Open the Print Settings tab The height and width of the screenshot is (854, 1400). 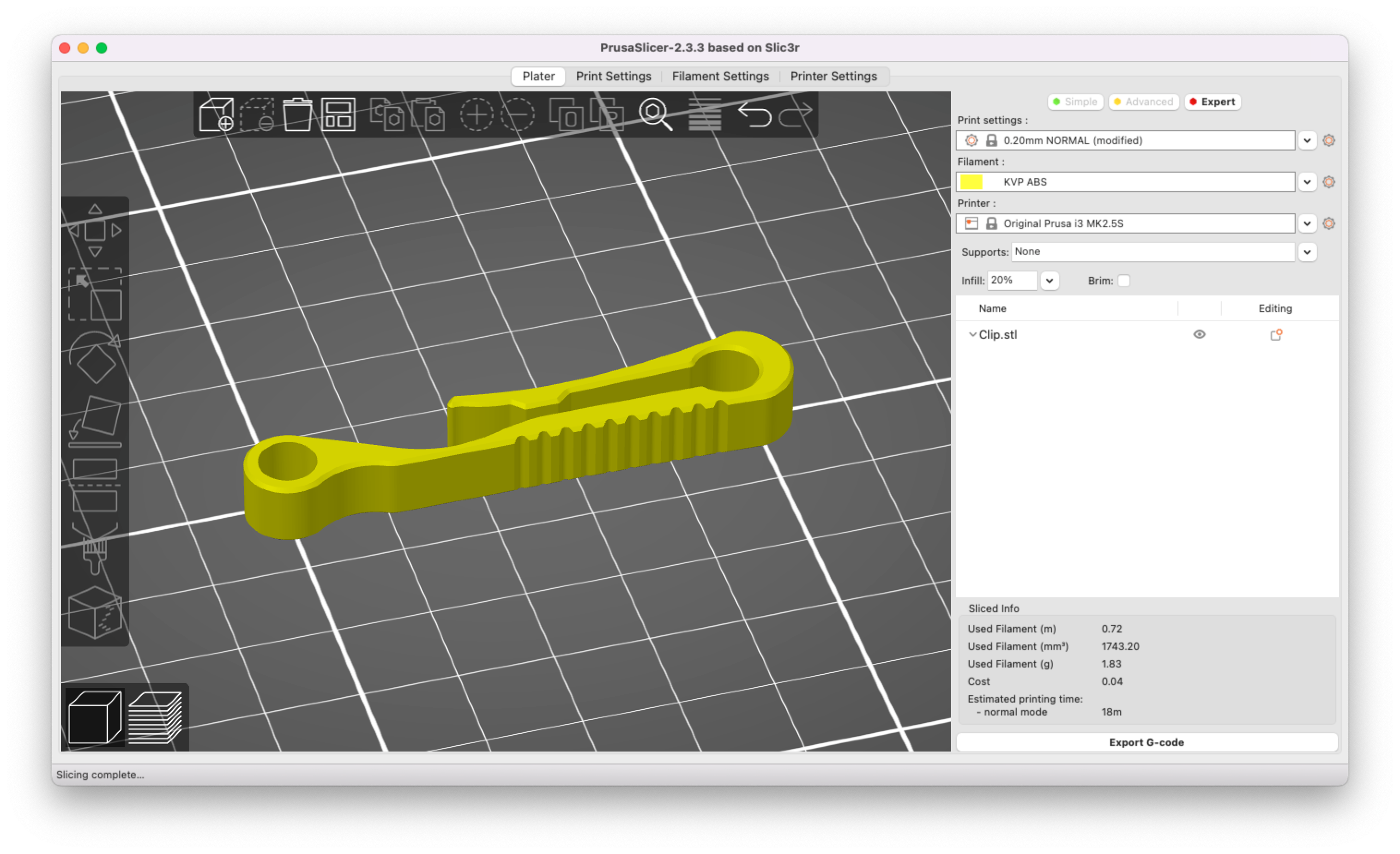click(613, 76)
